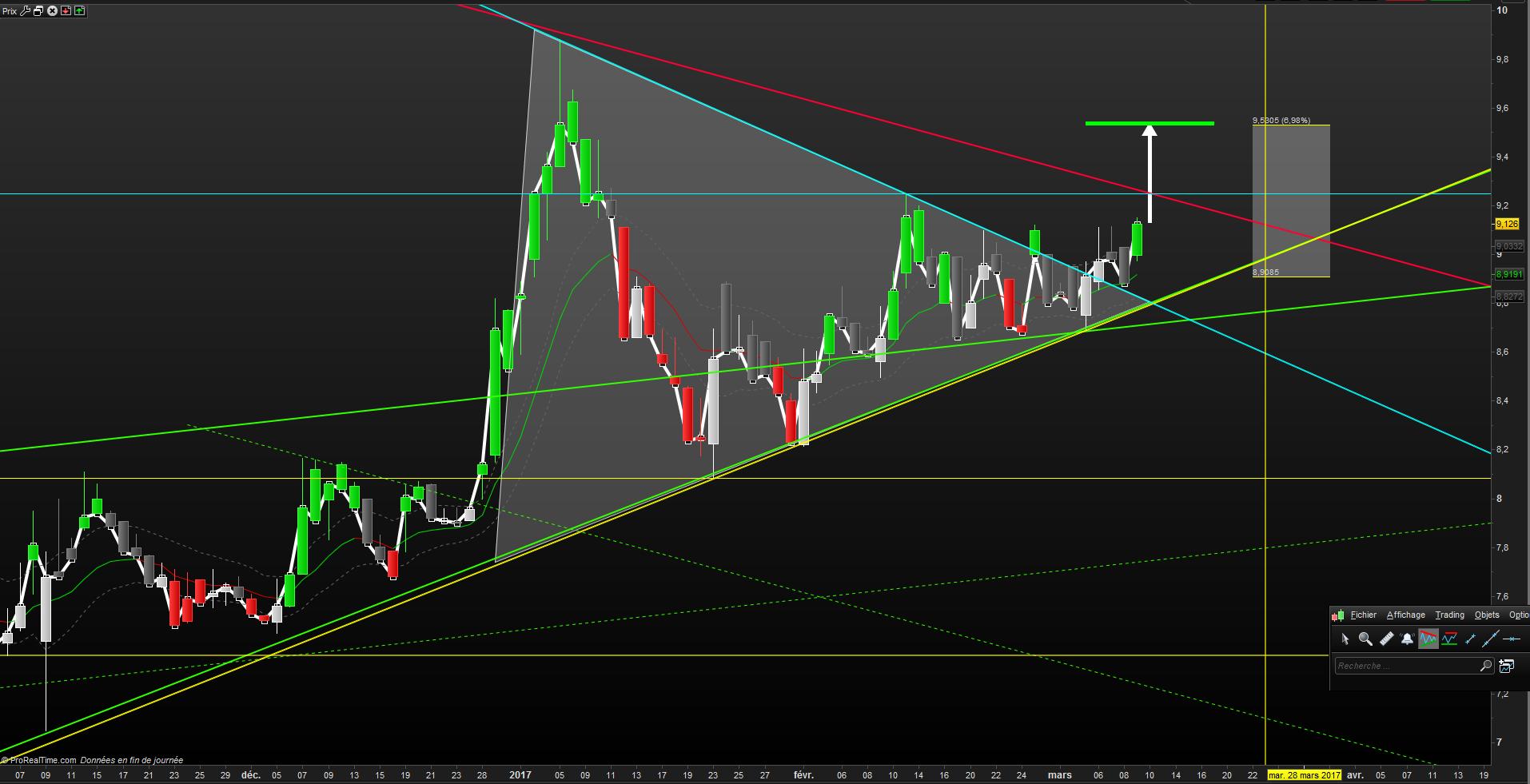Click the 7,6 value on price axis

pyautogui.click(x=1503, y=596)
